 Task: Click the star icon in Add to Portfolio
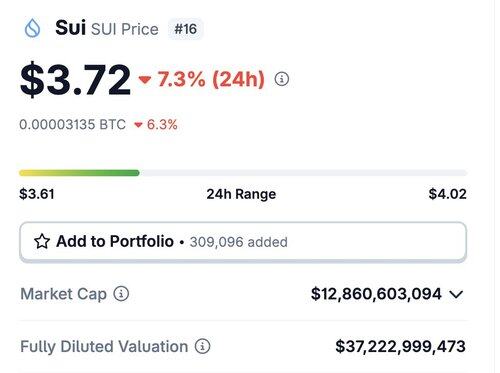coord(42,241)
